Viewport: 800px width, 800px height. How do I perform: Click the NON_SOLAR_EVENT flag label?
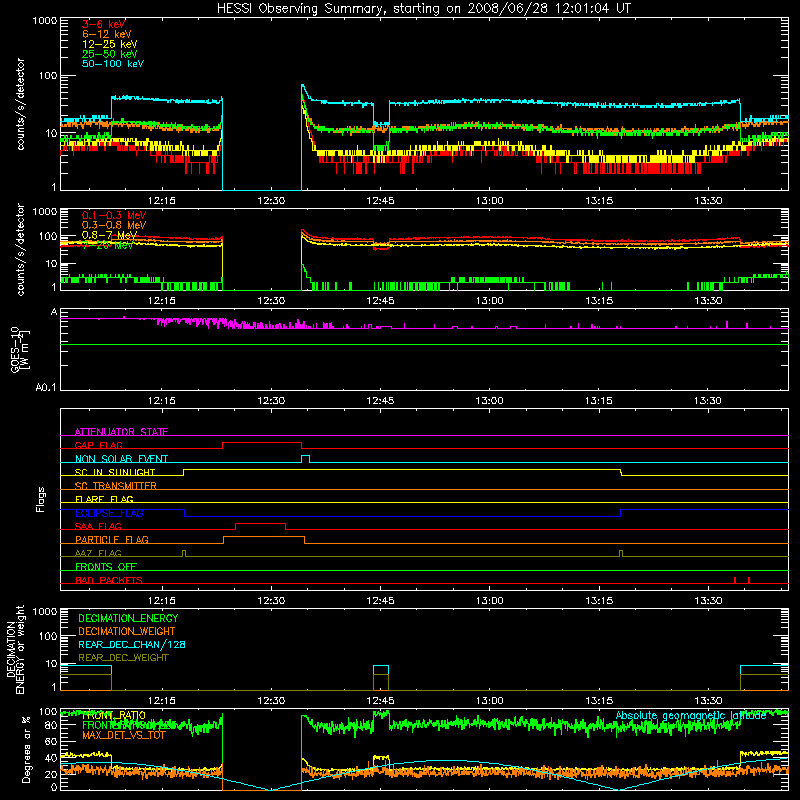pos(121,459)
